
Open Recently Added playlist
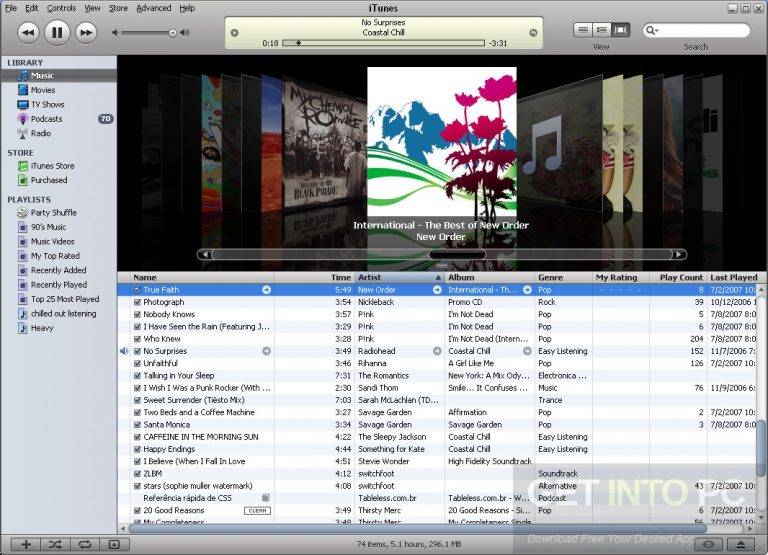tap(59, 270)
